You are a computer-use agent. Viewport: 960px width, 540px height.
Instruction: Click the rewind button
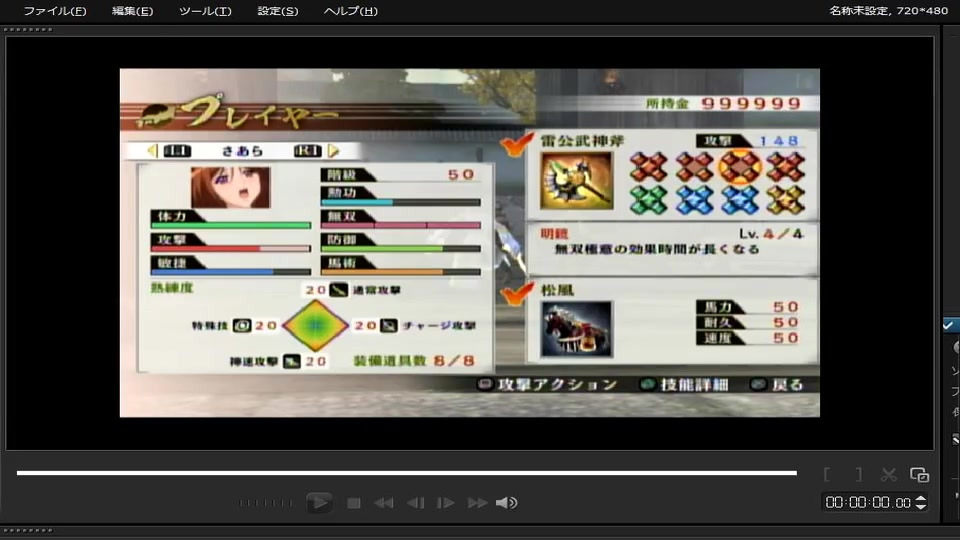pyautogui.click(x=384, y=503)
